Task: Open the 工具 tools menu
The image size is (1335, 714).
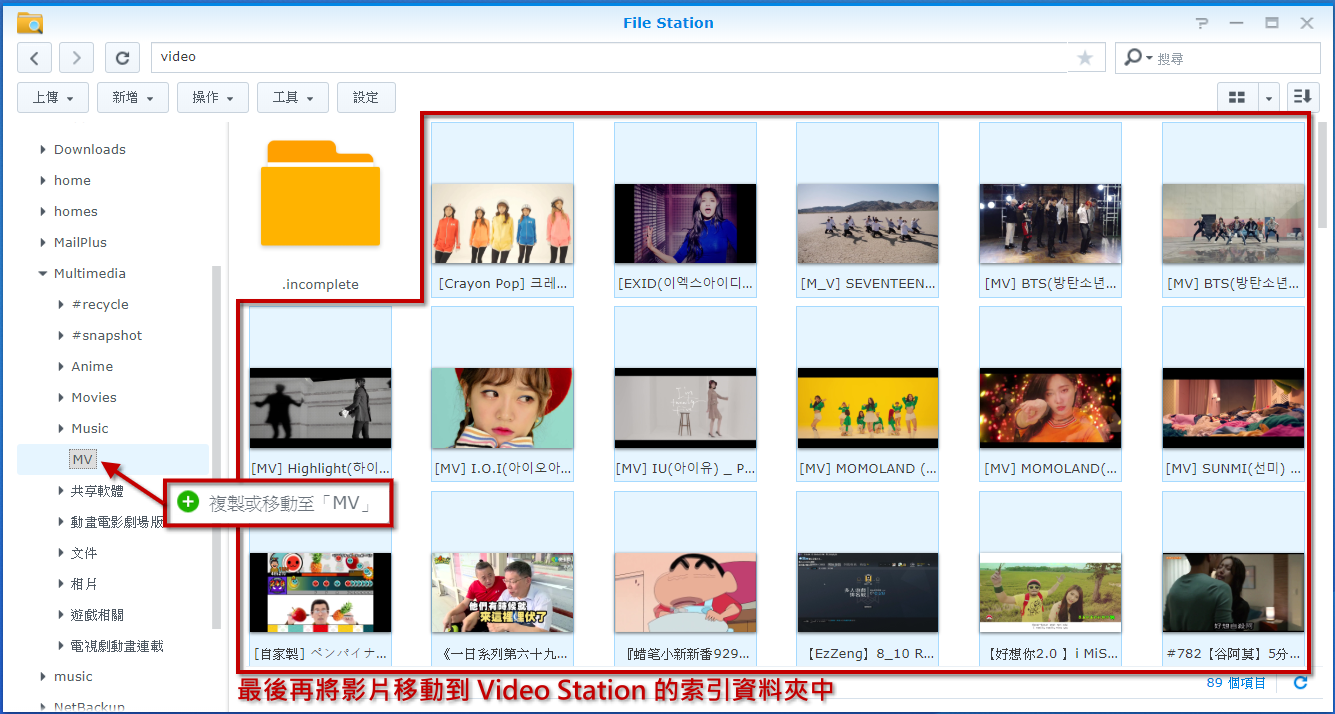Action: (293, 97)
